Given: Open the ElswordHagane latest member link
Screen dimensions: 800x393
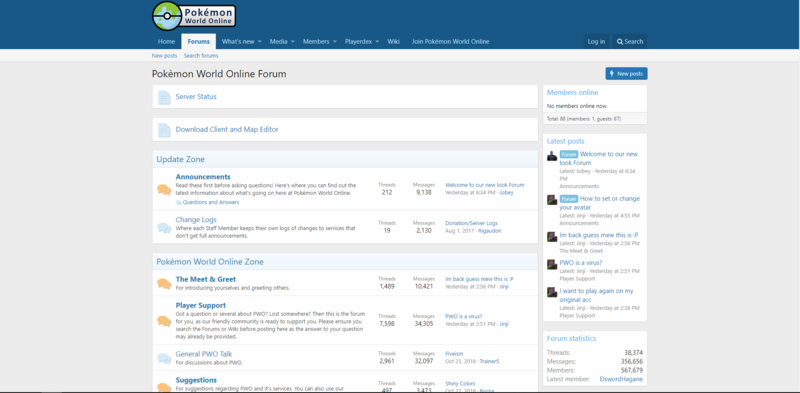Looking at the screenshot, I should [x=621, y=379].
